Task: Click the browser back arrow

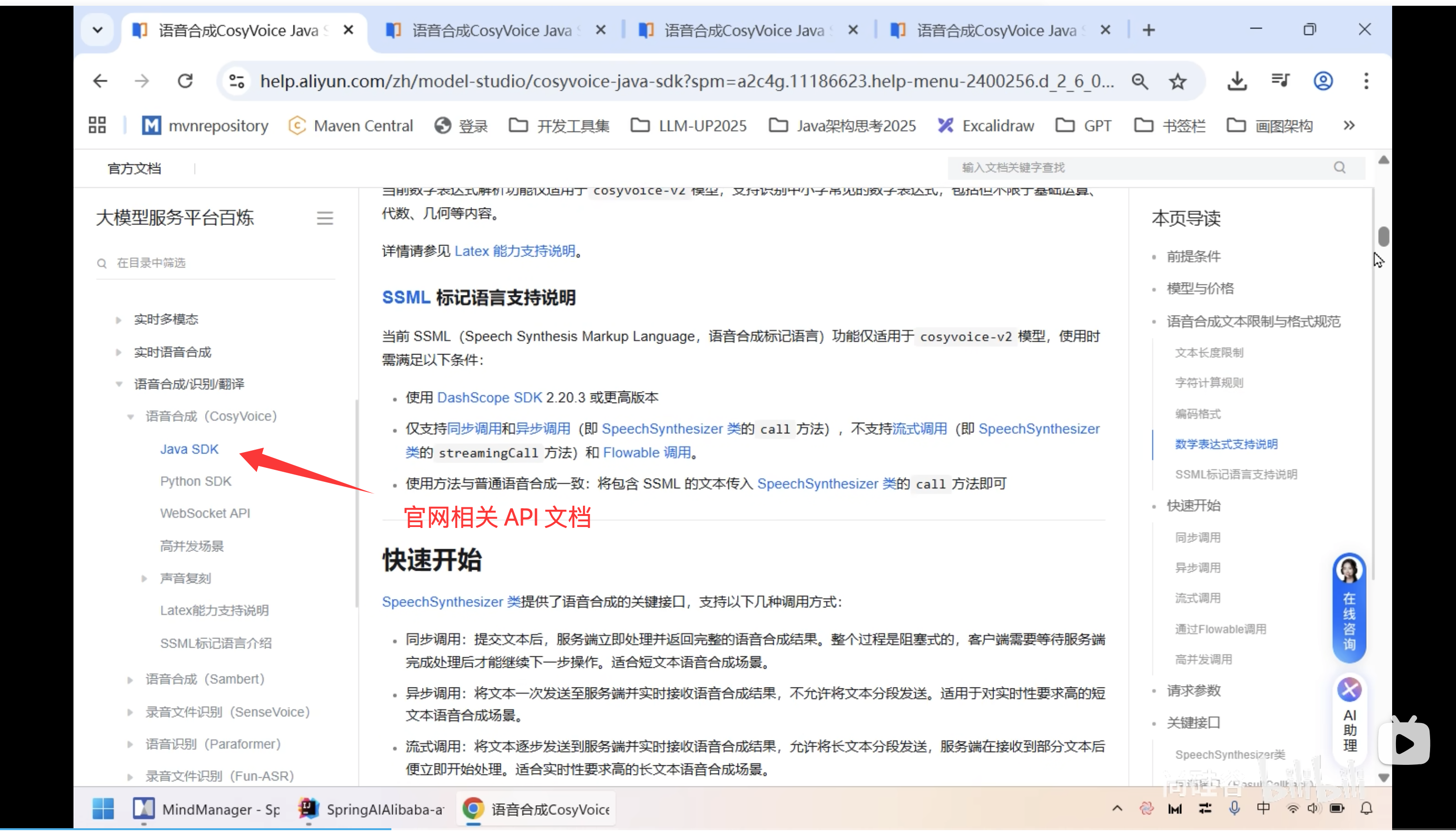Action: pyautogui.click(x=100, y=81)
